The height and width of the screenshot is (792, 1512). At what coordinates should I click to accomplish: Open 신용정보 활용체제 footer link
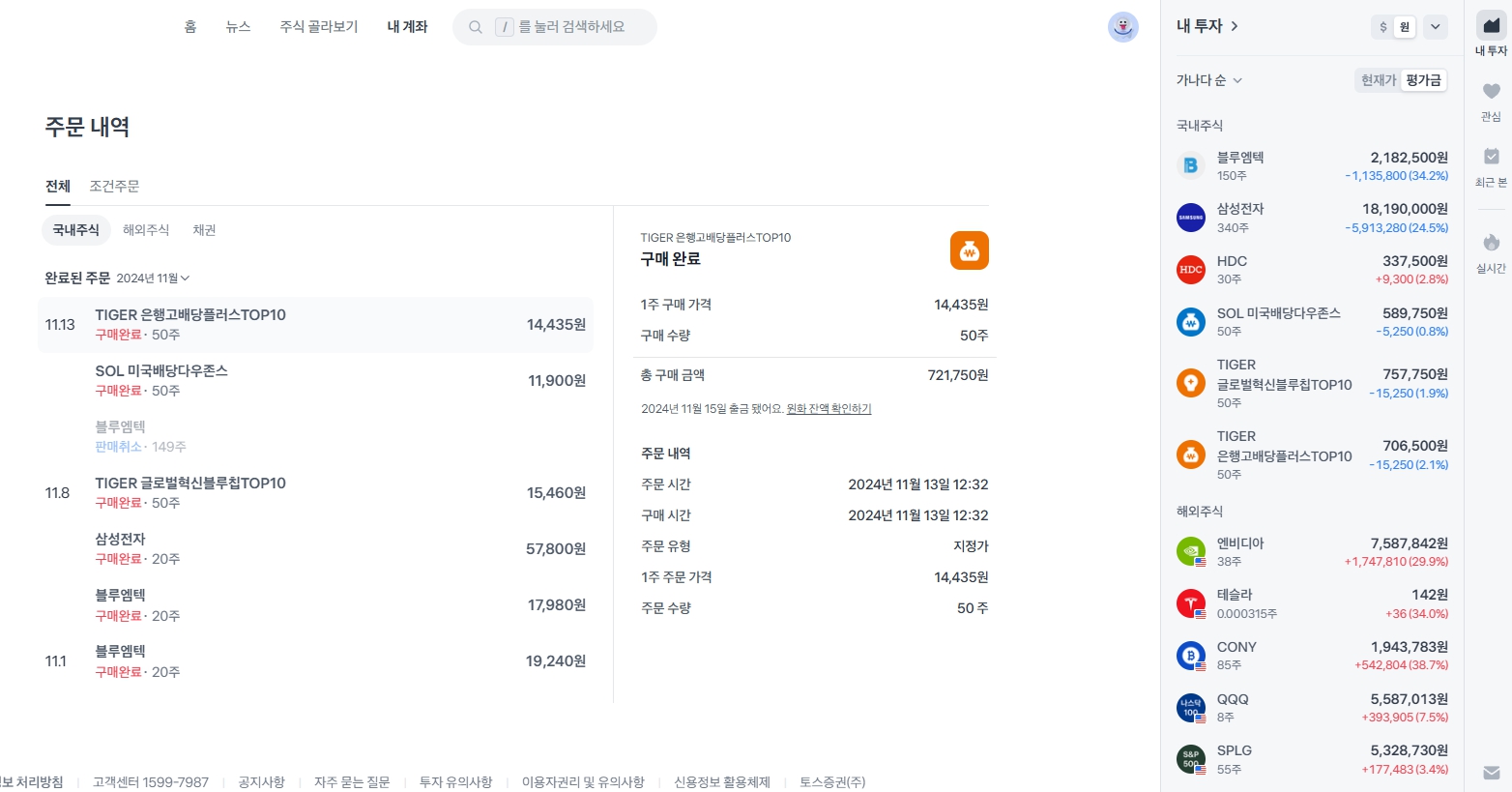tap(722, 781)
